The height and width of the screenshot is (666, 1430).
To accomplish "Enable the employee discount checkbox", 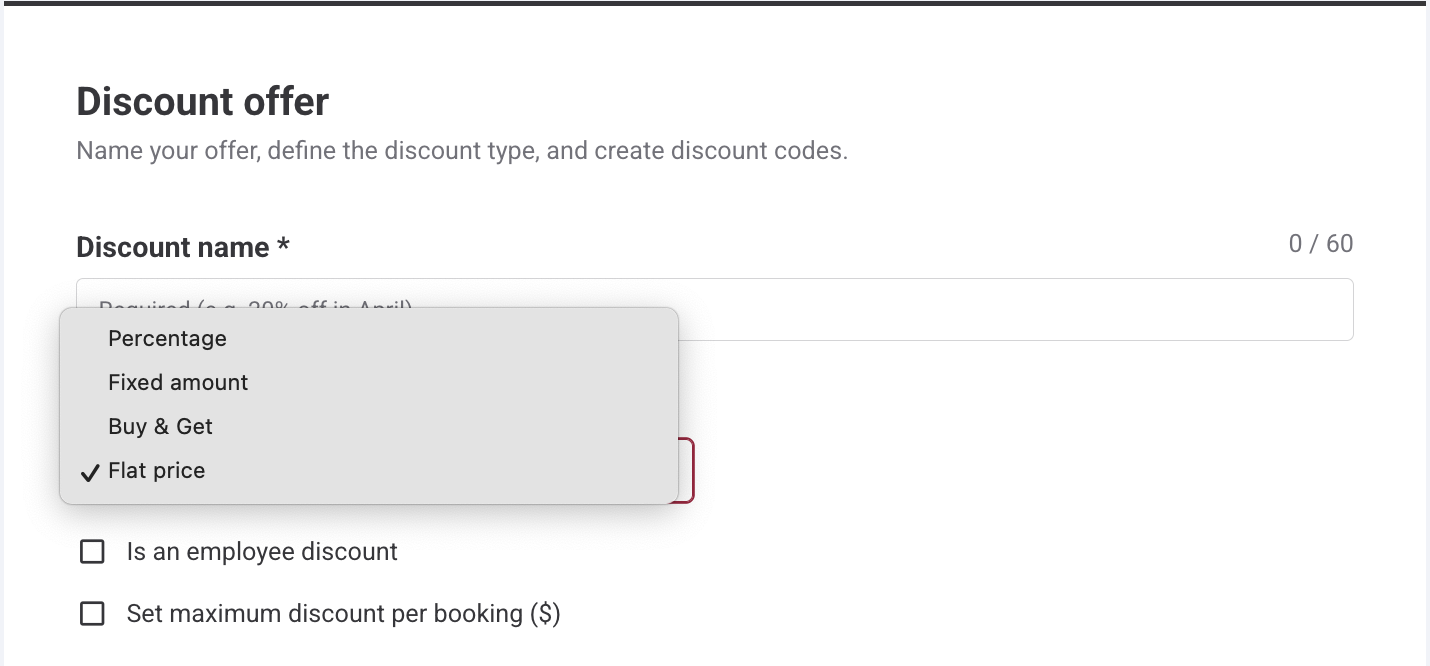I will (92, 552).
